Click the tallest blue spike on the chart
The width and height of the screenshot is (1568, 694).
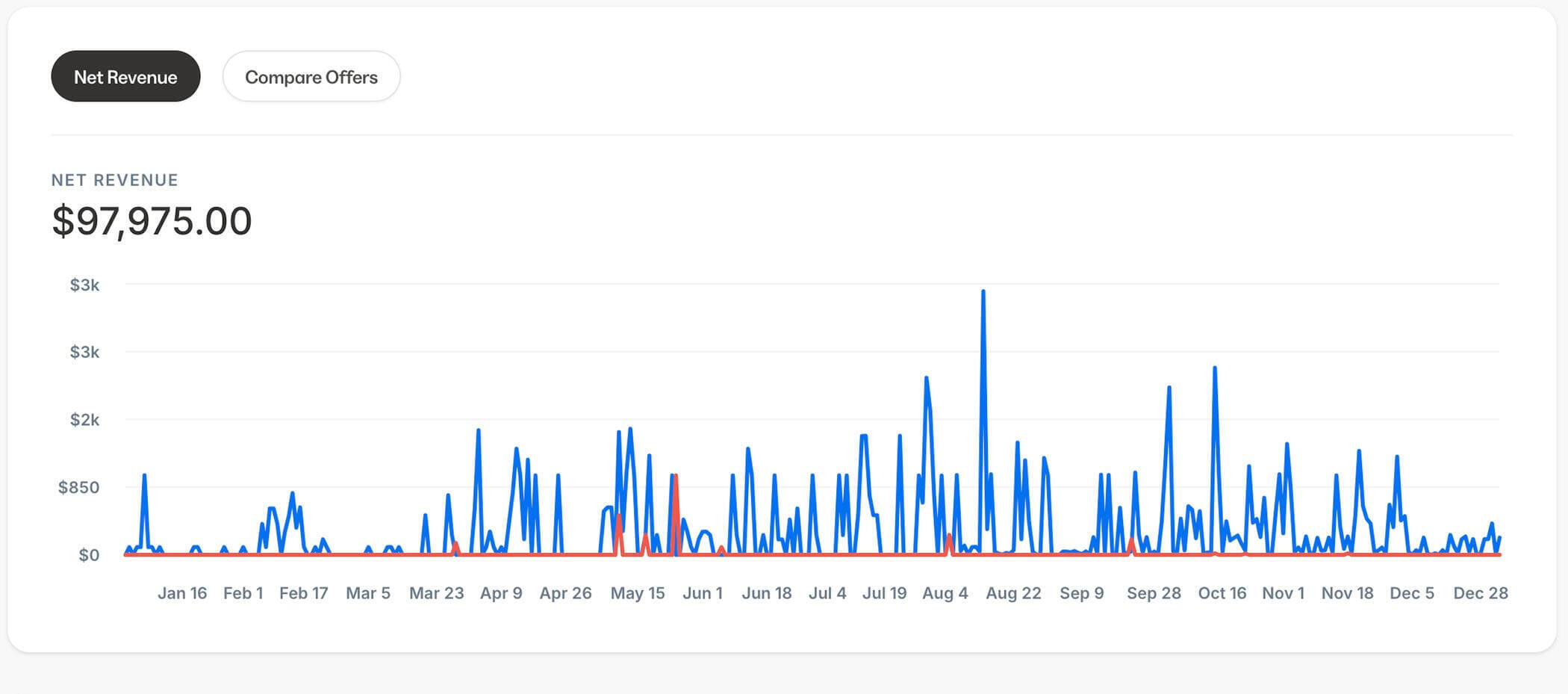(x=983, y=293)
